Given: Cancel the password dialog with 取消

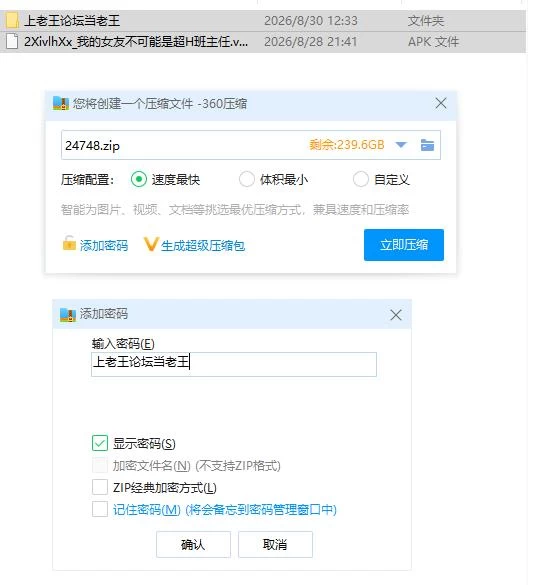Looking at the screenshot, I should [x=275, y=544].
